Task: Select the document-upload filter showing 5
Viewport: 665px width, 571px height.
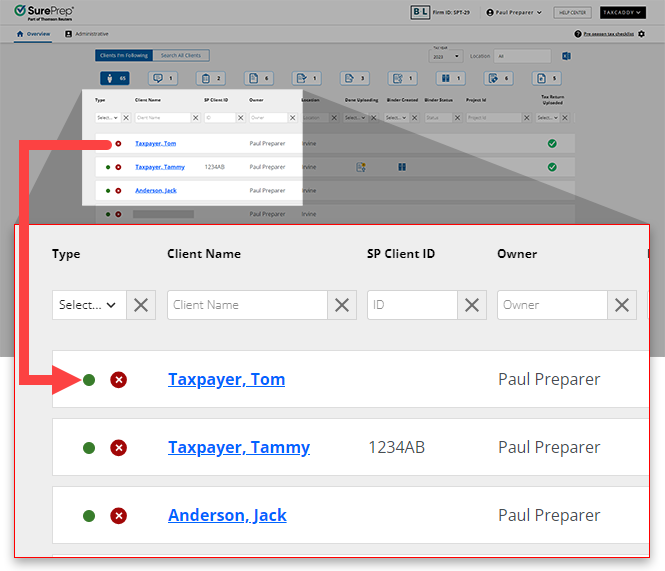Action: tap(546, 78)
